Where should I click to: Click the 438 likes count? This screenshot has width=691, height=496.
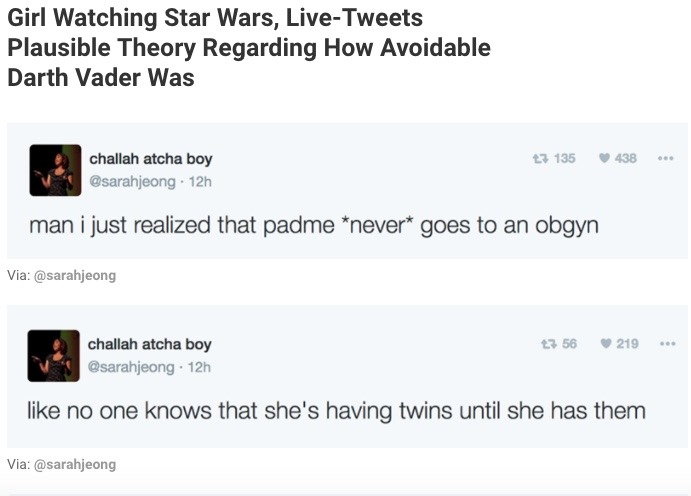(626, 159)
